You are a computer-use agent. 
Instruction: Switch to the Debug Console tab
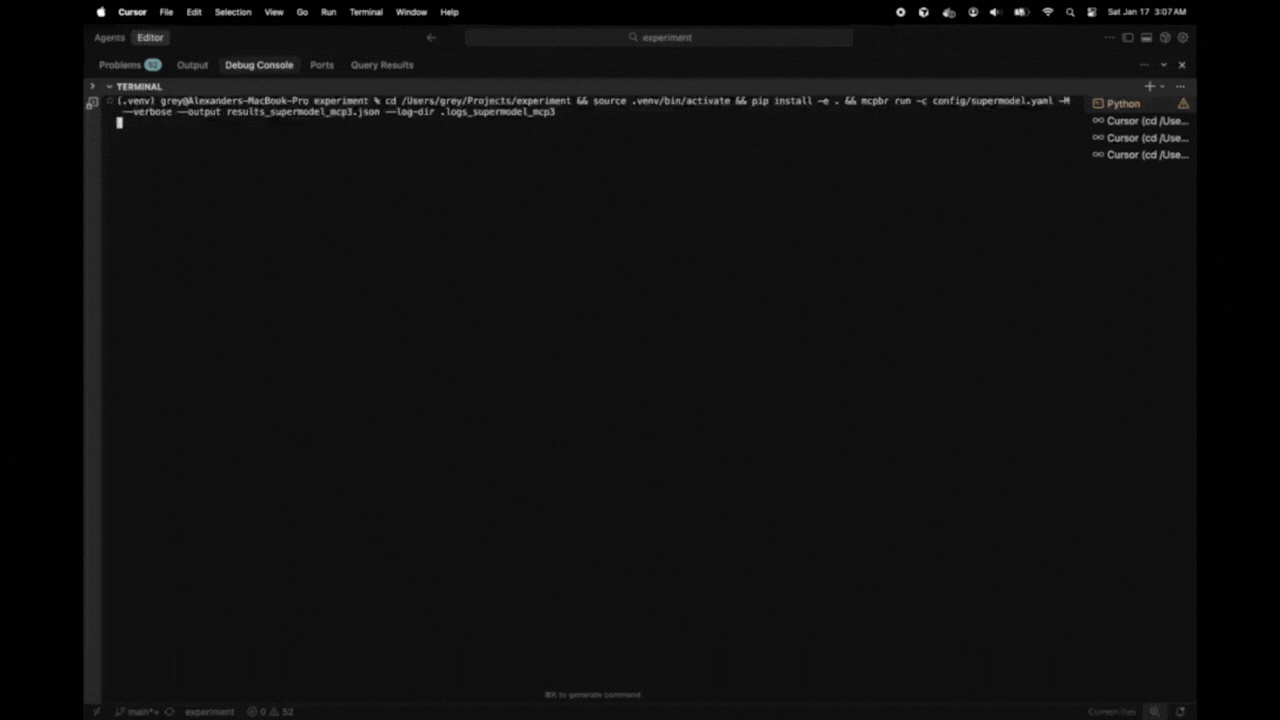coord(259,65)
